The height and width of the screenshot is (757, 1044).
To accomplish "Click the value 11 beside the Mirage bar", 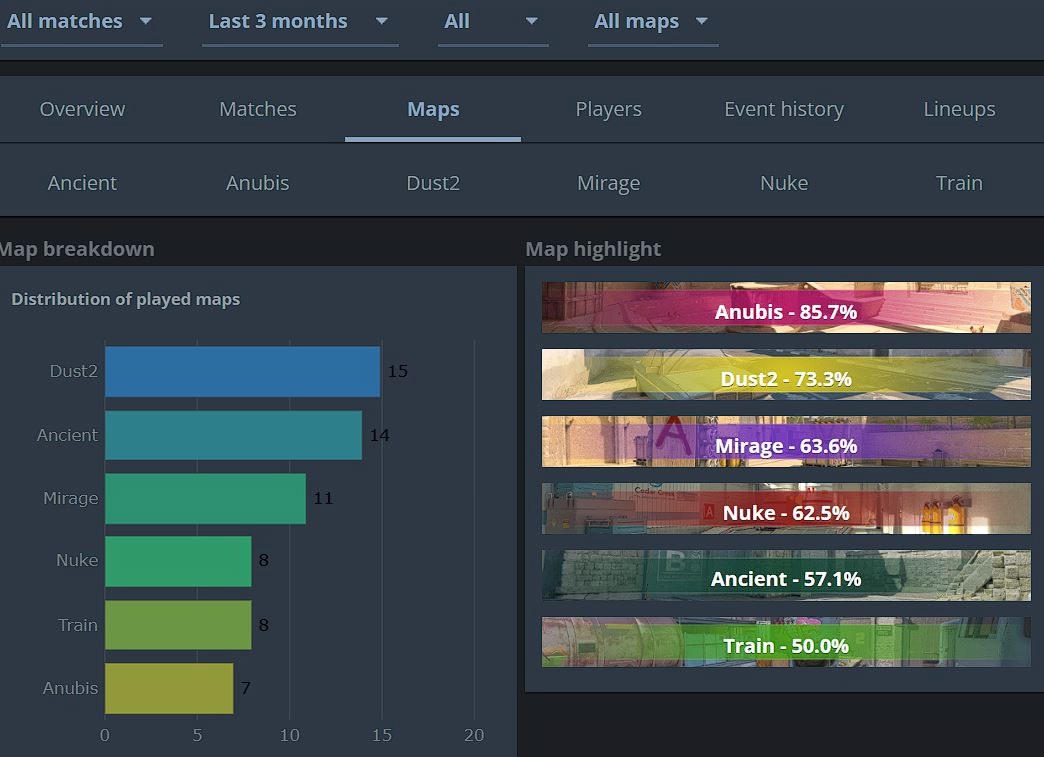I will (x=323, y=498).
